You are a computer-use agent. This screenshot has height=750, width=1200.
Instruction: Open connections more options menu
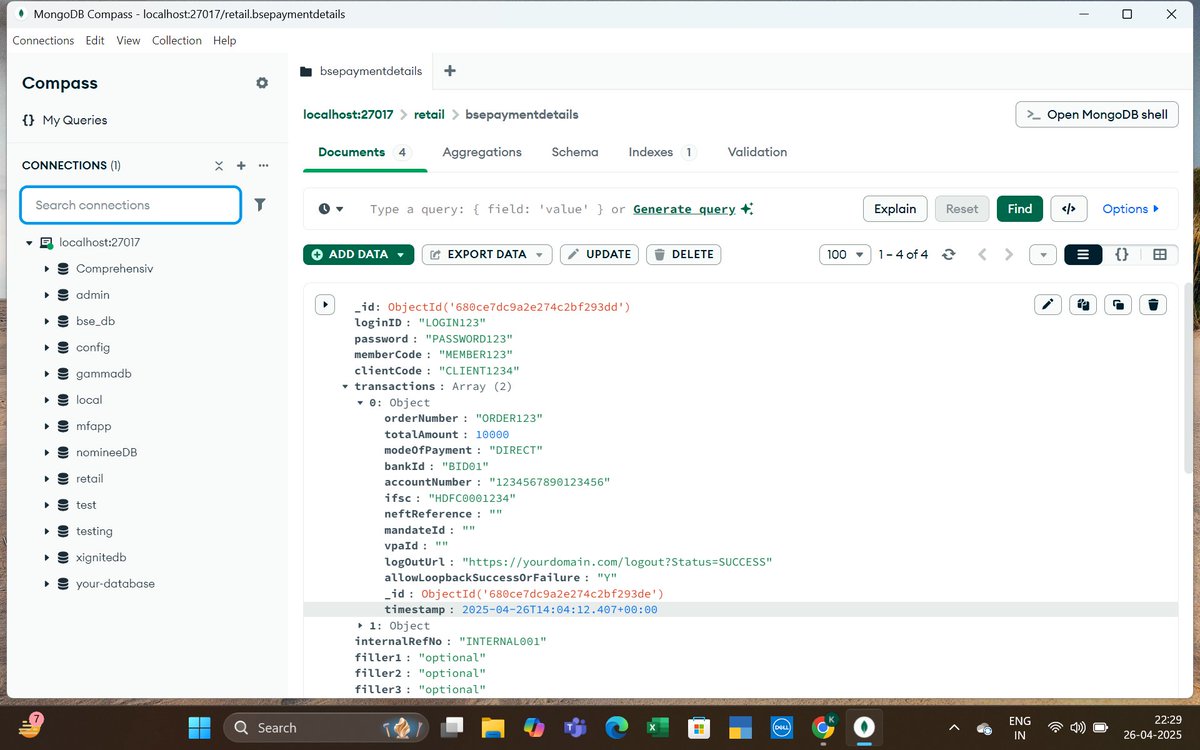point(263,166)
